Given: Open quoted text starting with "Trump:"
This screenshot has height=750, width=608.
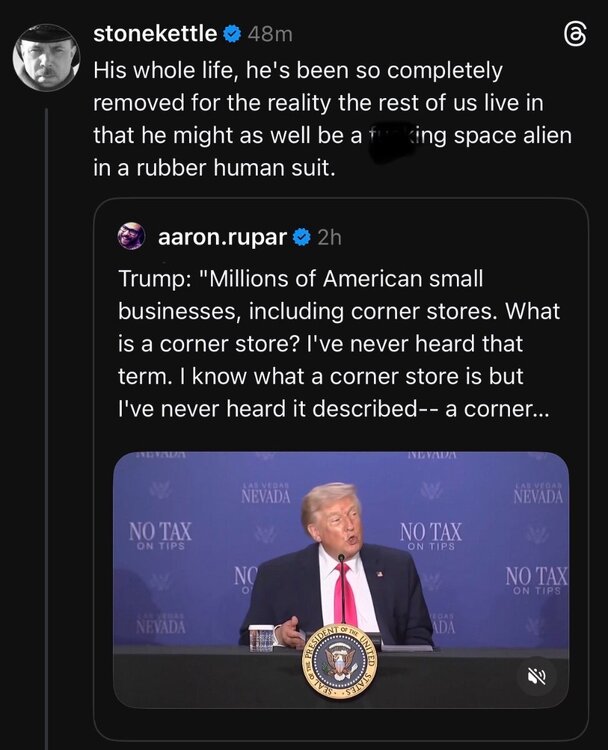Looking at the screenshot, I should click(x=330, y=343).
